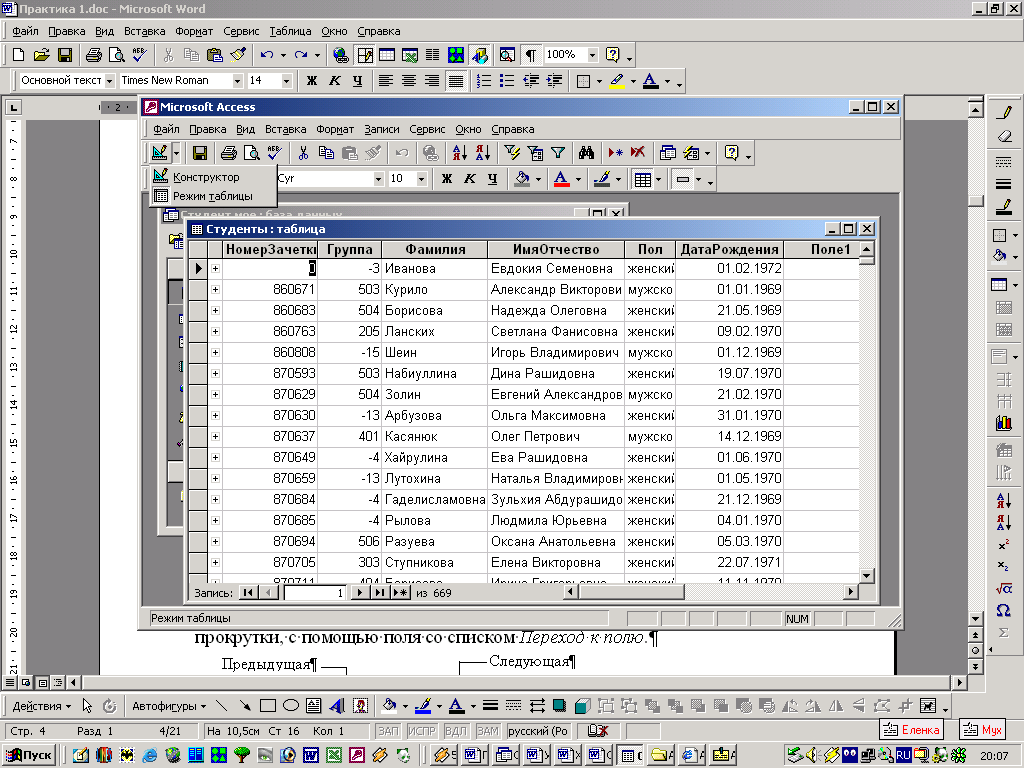Open Word's Таблица menu
The width and height of the screenshot is (1024, 768).
point(290,31)
